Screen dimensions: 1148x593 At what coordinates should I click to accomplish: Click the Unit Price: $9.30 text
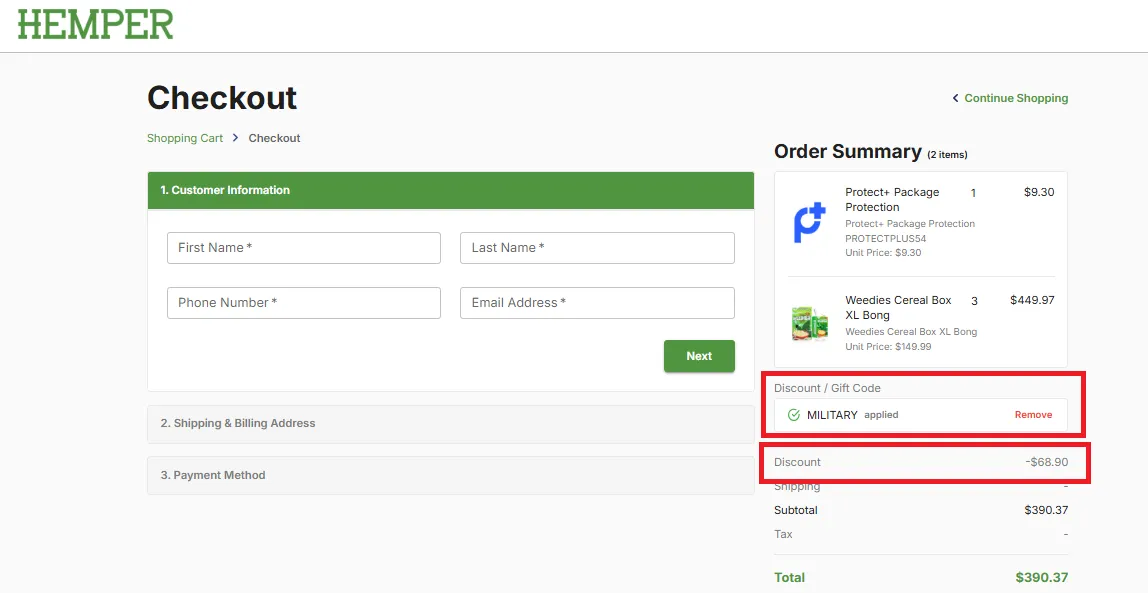coord(883,253)
